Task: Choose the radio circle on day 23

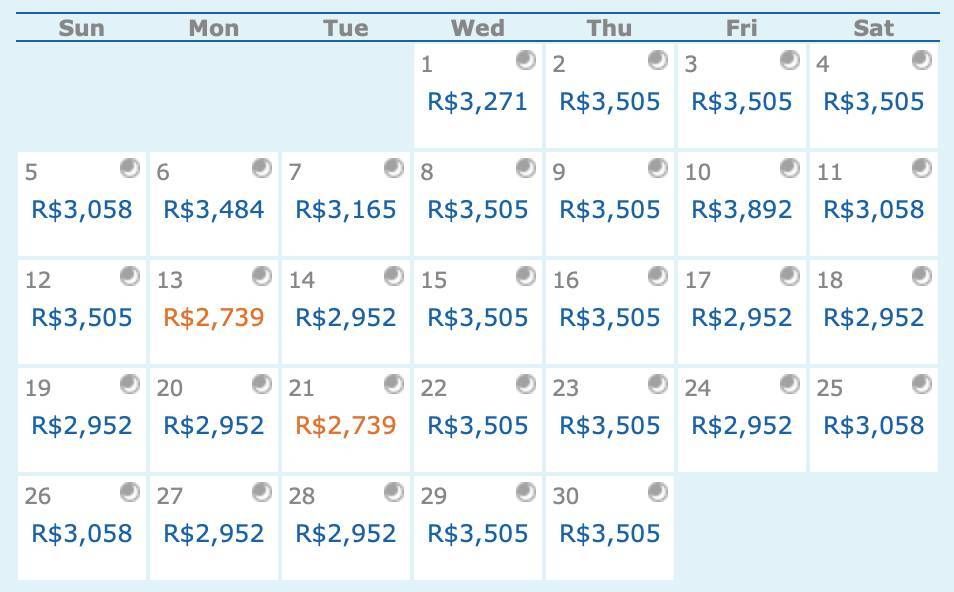Action: 658,384
